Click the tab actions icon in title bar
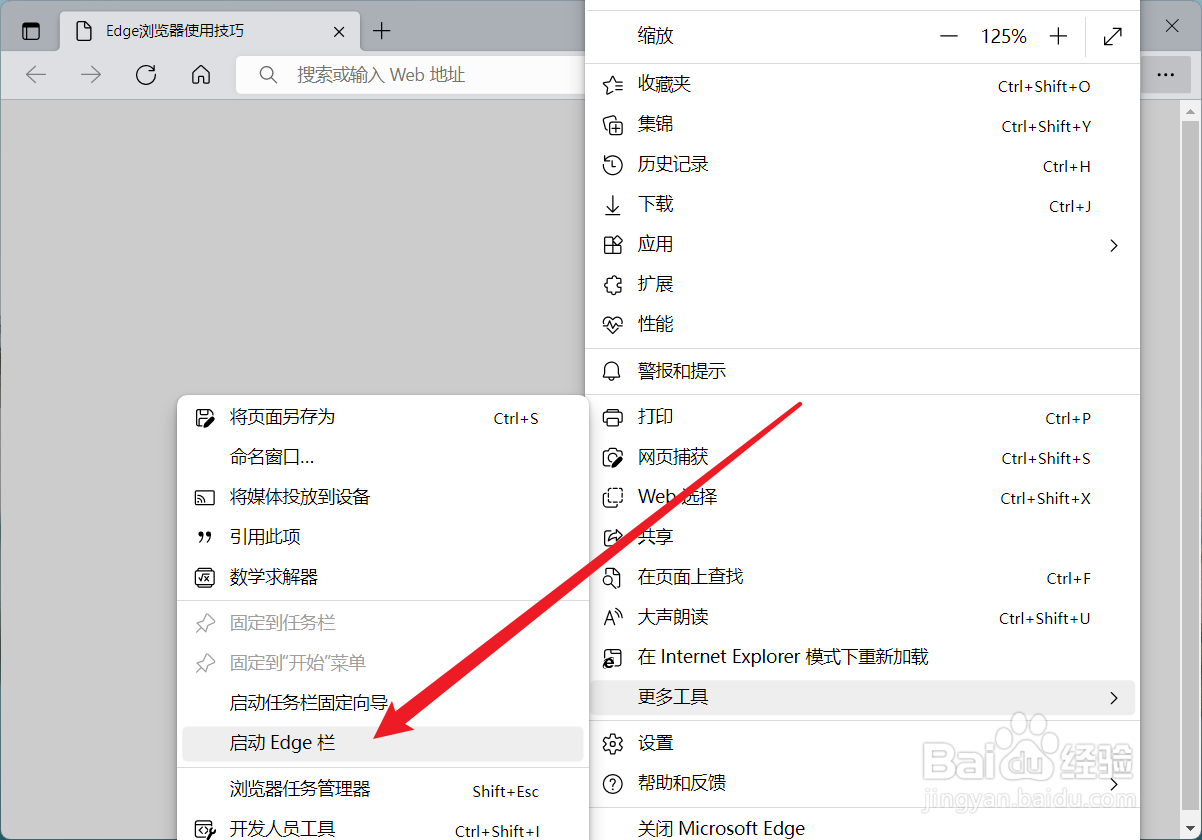This screenshot has height=840, width=1202. [x=31, y=31]
